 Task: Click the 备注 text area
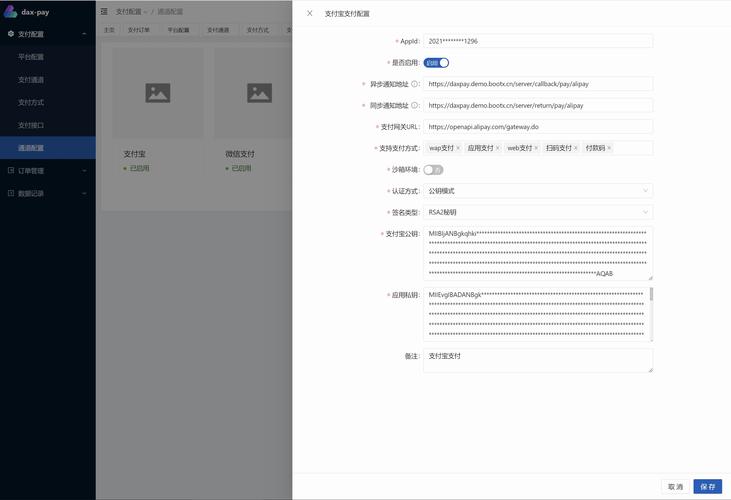coord(538,361)
